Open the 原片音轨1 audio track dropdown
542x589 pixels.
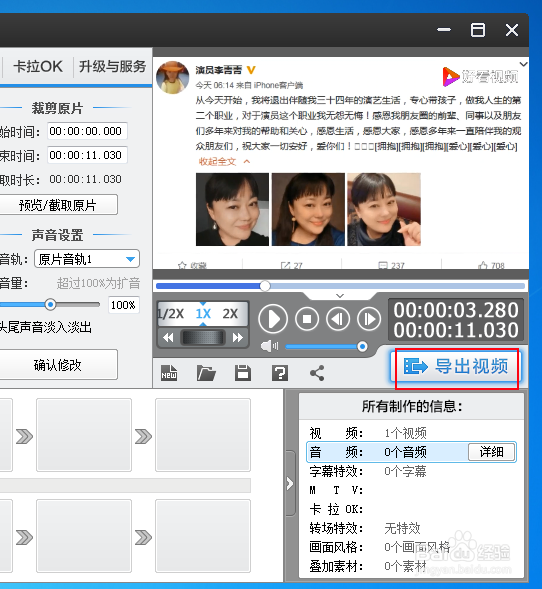87,259
